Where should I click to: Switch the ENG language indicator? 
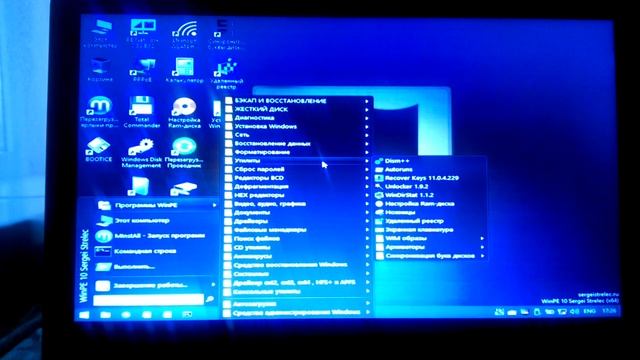[589, 311]
